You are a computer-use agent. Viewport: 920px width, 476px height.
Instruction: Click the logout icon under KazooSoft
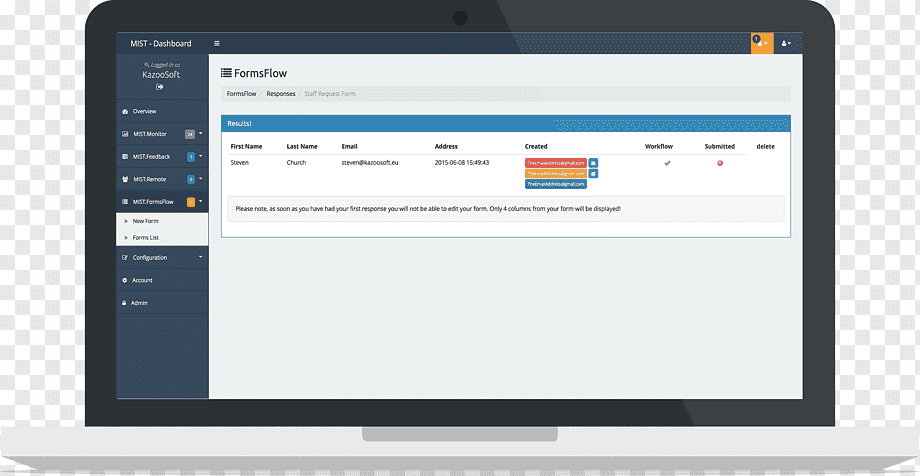(160, 87)
